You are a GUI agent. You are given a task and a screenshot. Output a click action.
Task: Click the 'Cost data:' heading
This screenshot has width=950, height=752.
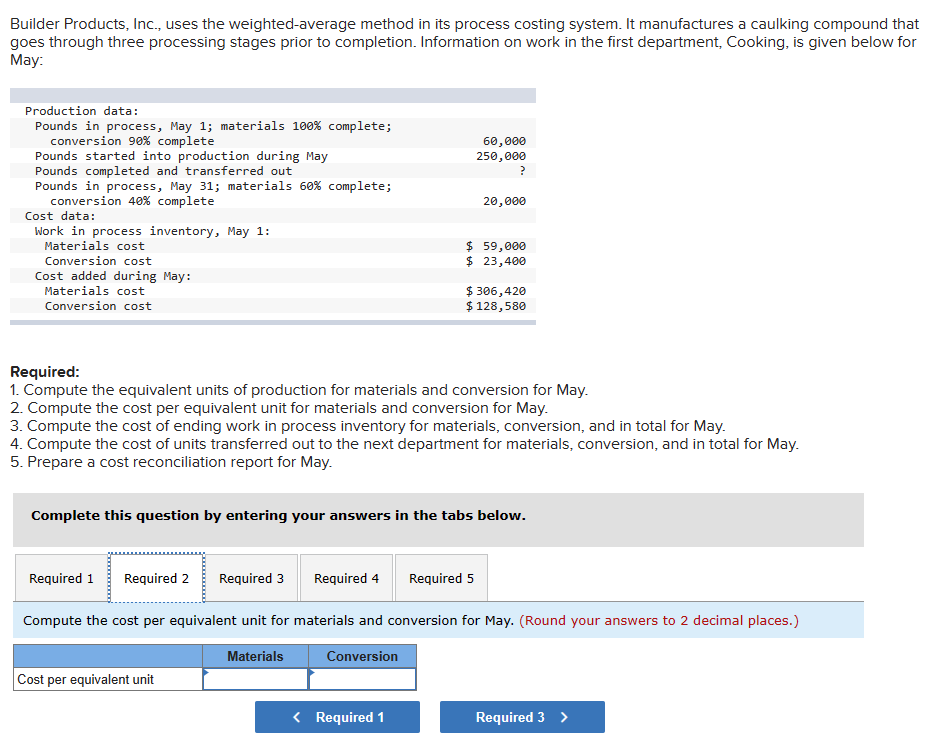(60, 216)
